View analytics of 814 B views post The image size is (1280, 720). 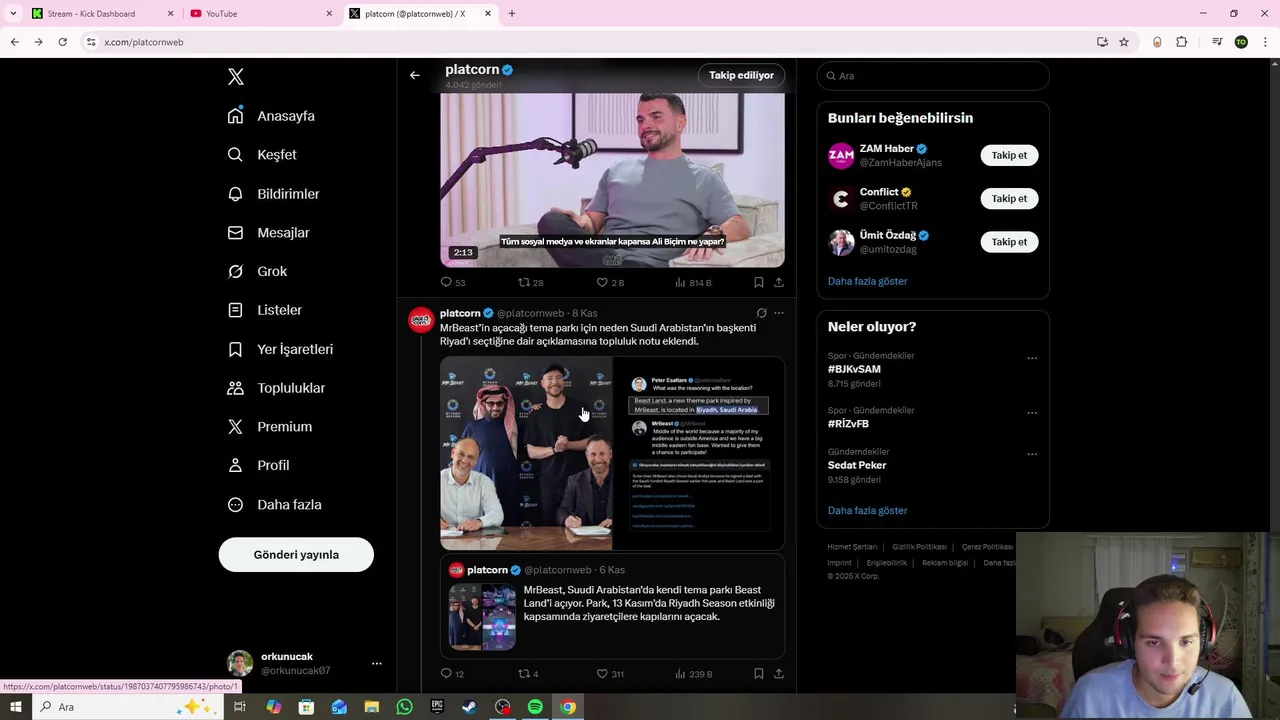pyautogui.click(x=693, y=283)
